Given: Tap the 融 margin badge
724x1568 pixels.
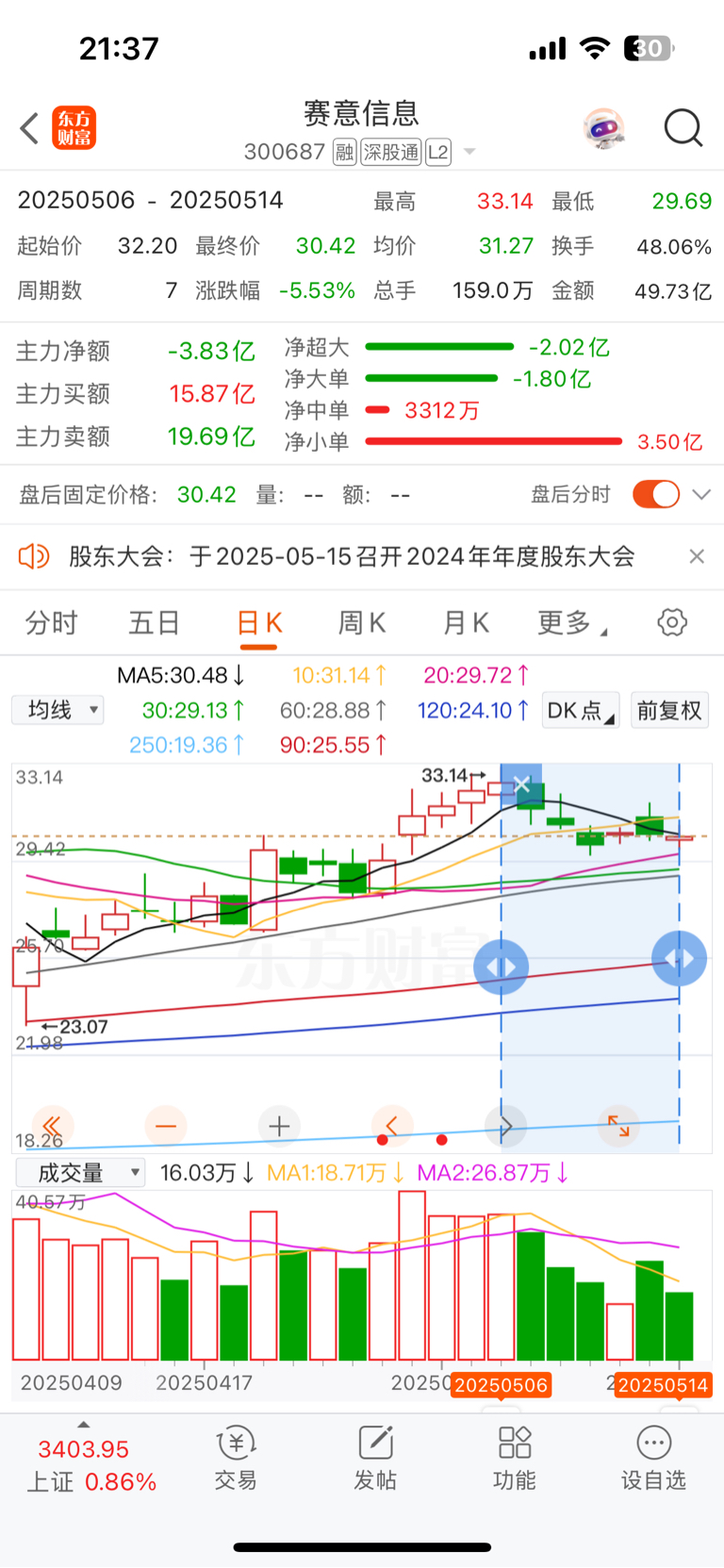Looking at the screenshot, I should (344, 152).
